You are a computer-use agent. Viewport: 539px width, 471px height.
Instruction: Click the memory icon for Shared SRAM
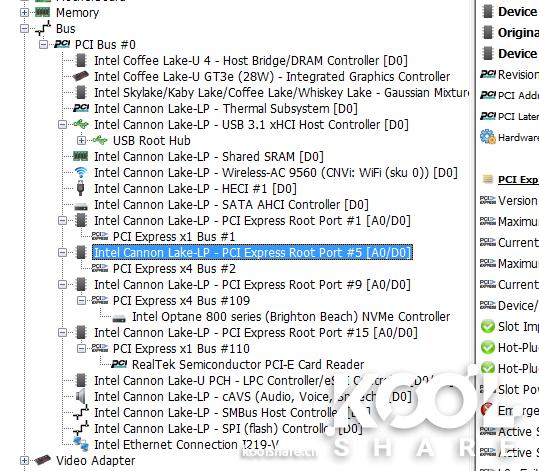(81, 156)
